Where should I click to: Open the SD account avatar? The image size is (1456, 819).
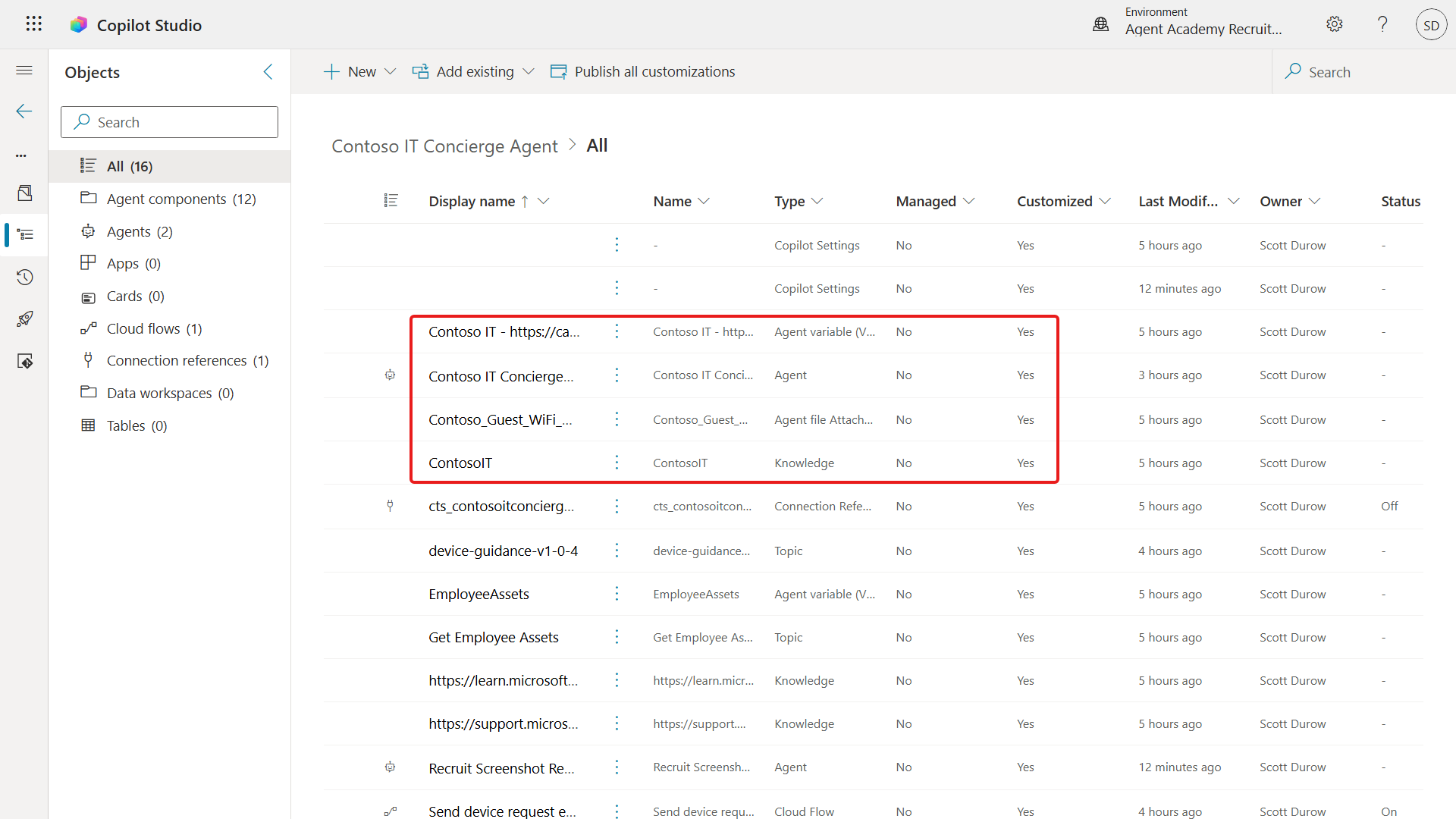pos(1431,25)
